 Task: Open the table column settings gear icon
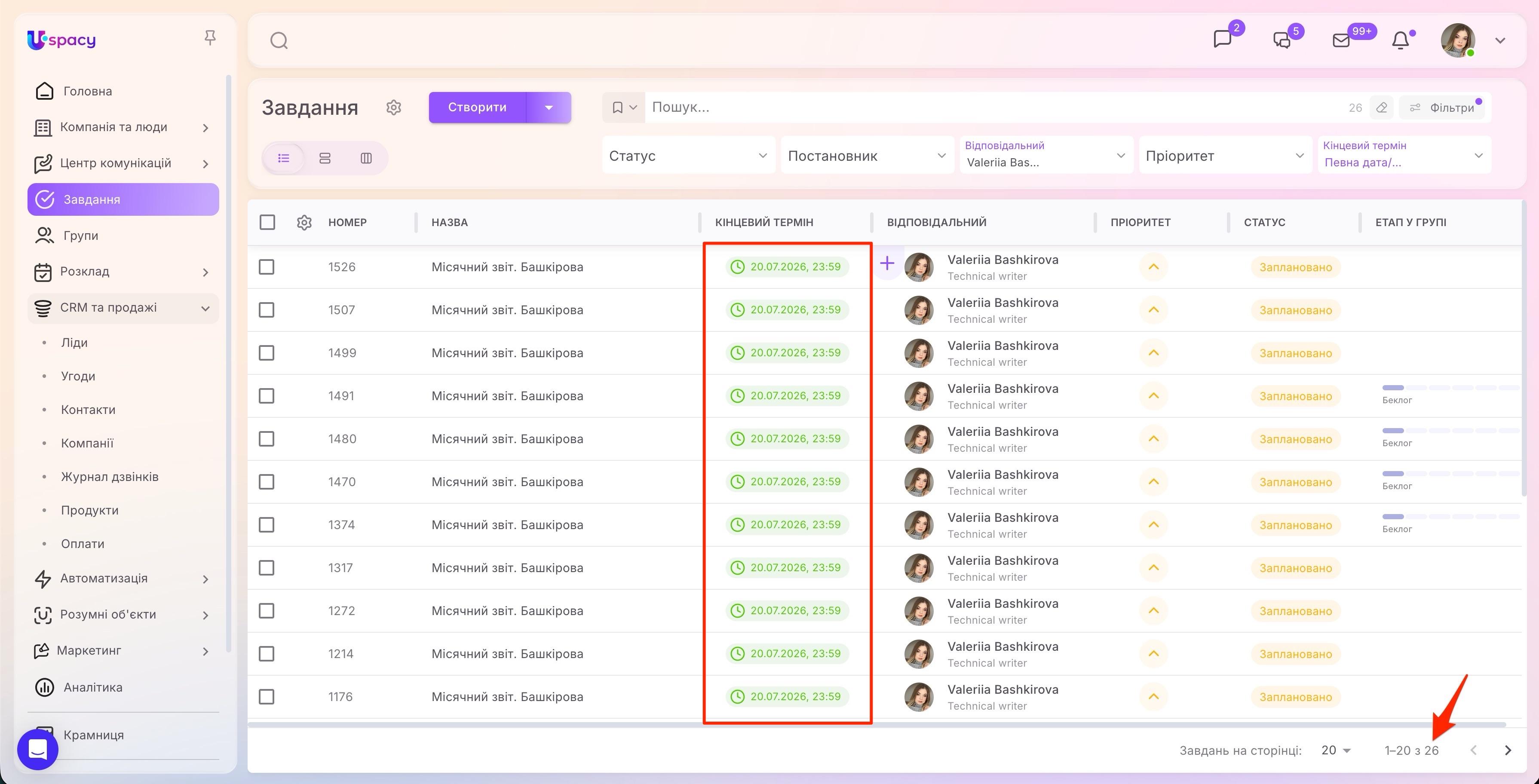pos(304,222)
